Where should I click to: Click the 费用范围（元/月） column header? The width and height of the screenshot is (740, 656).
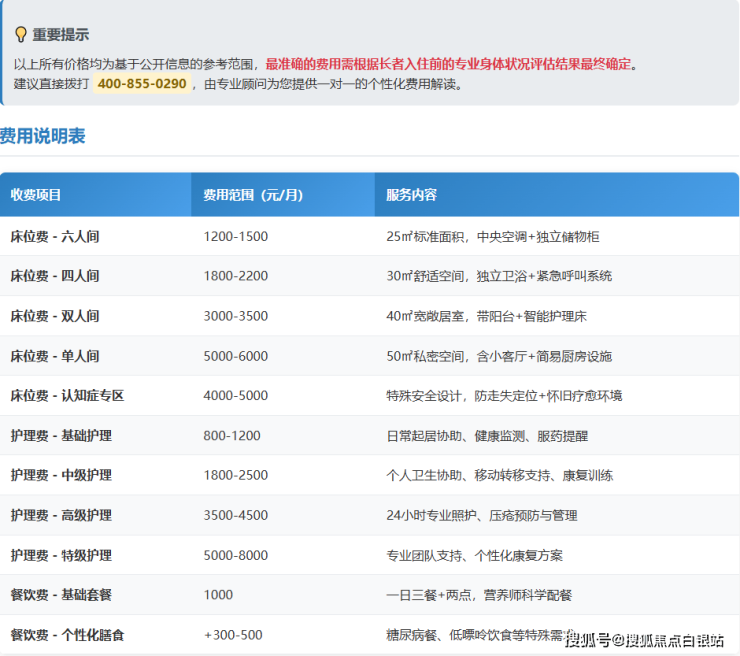[252, 195]
